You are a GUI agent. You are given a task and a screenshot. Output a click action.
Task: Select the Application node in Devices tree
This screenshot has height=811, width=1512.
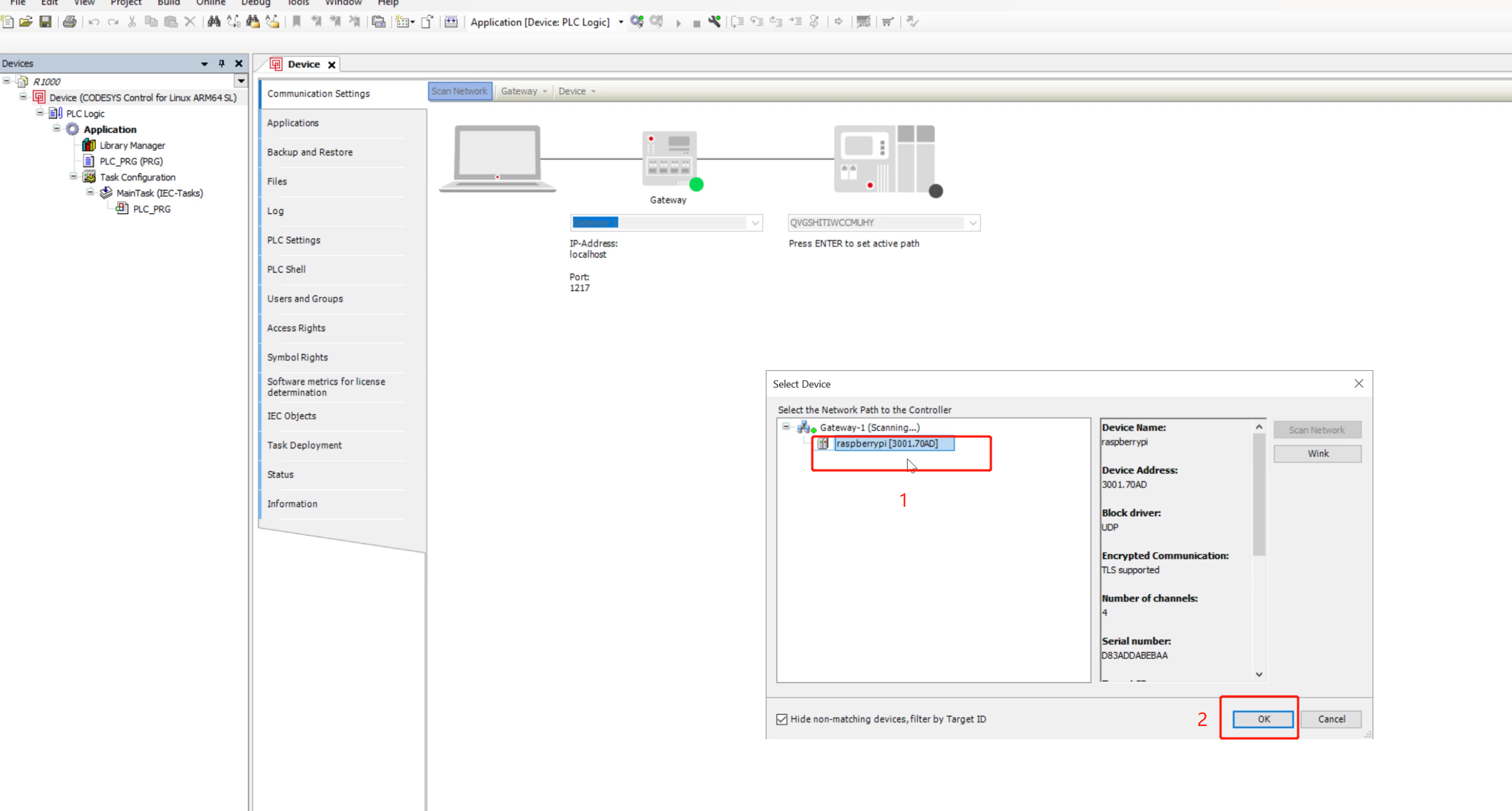point(110,129)
